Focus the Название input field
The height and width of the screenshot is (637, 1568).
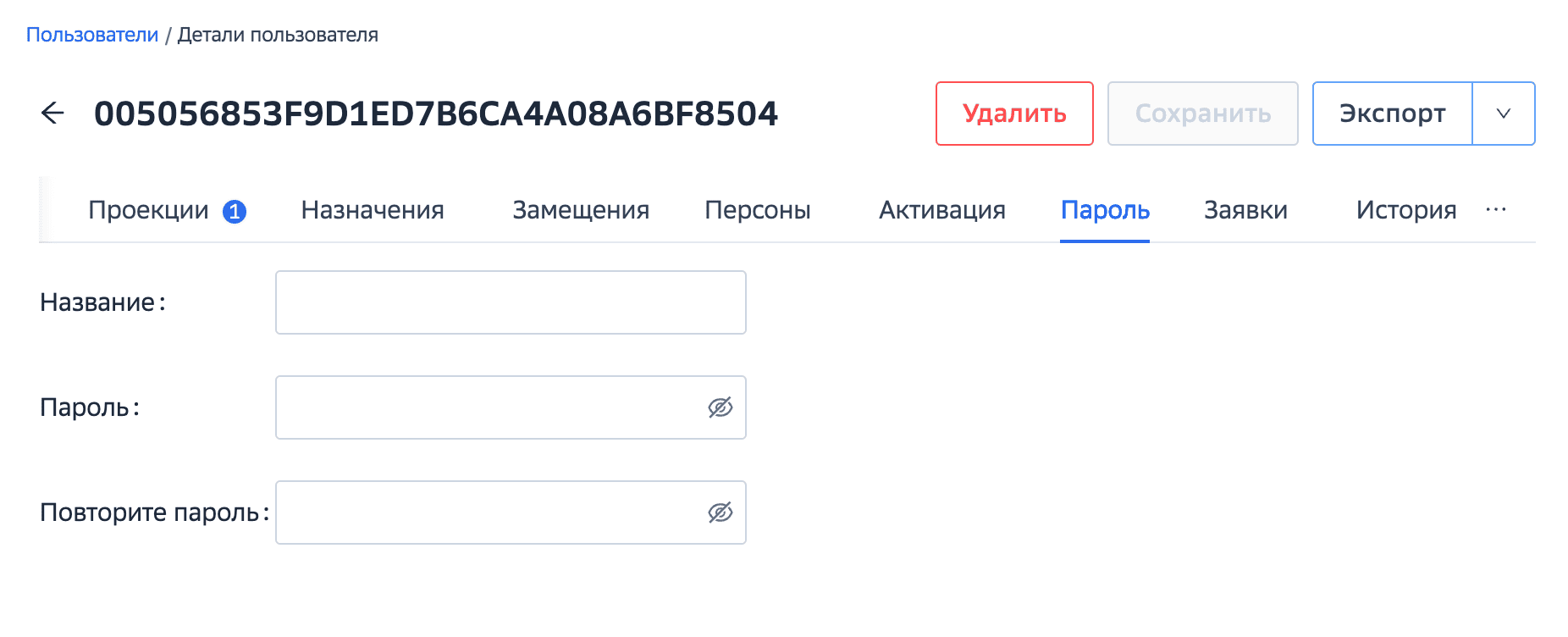pyautogui.click(x=510, y=302)
